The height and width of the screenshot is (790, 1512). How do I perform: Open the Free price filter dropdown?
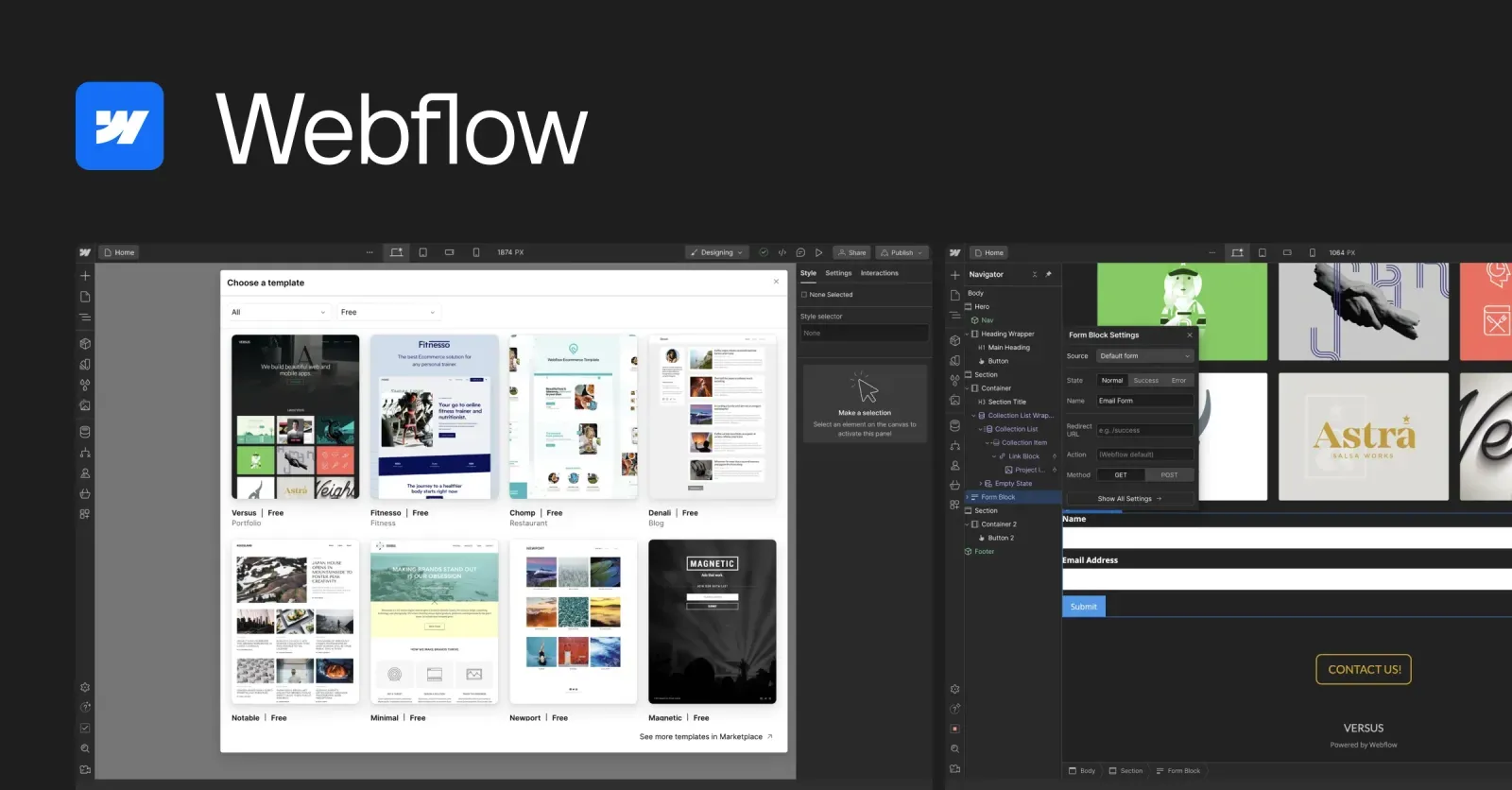(x=388, y=312)
